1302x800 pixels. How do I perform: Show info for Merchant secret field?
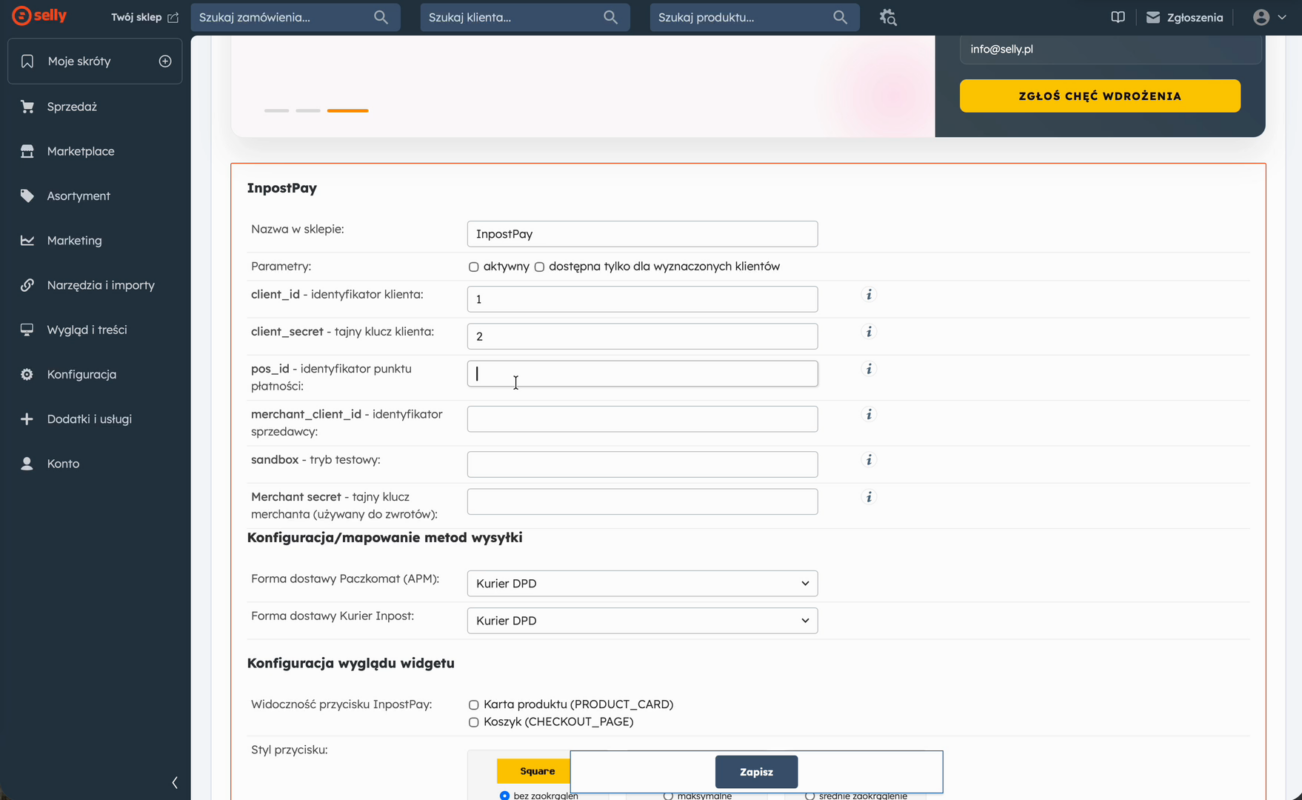click(869, 497)
